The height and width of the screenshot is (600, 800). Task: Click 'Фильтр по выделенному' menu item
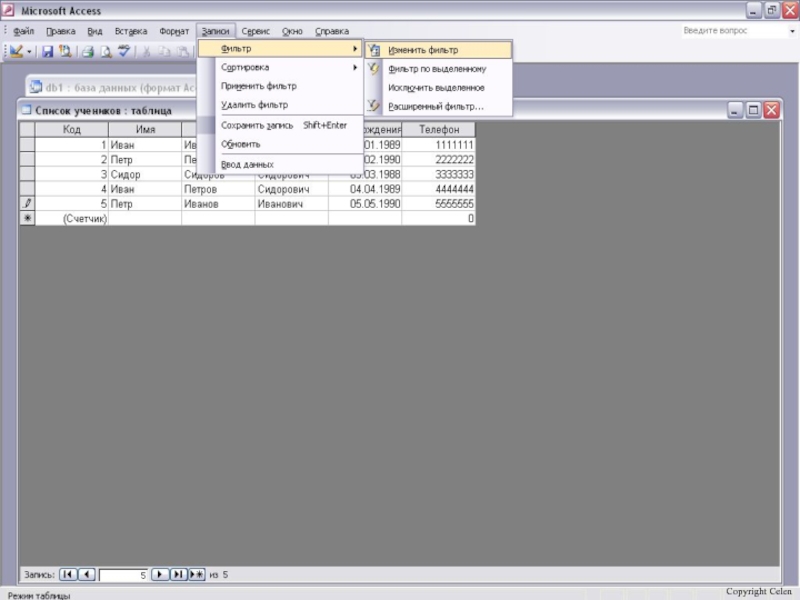tap(437, 69)
